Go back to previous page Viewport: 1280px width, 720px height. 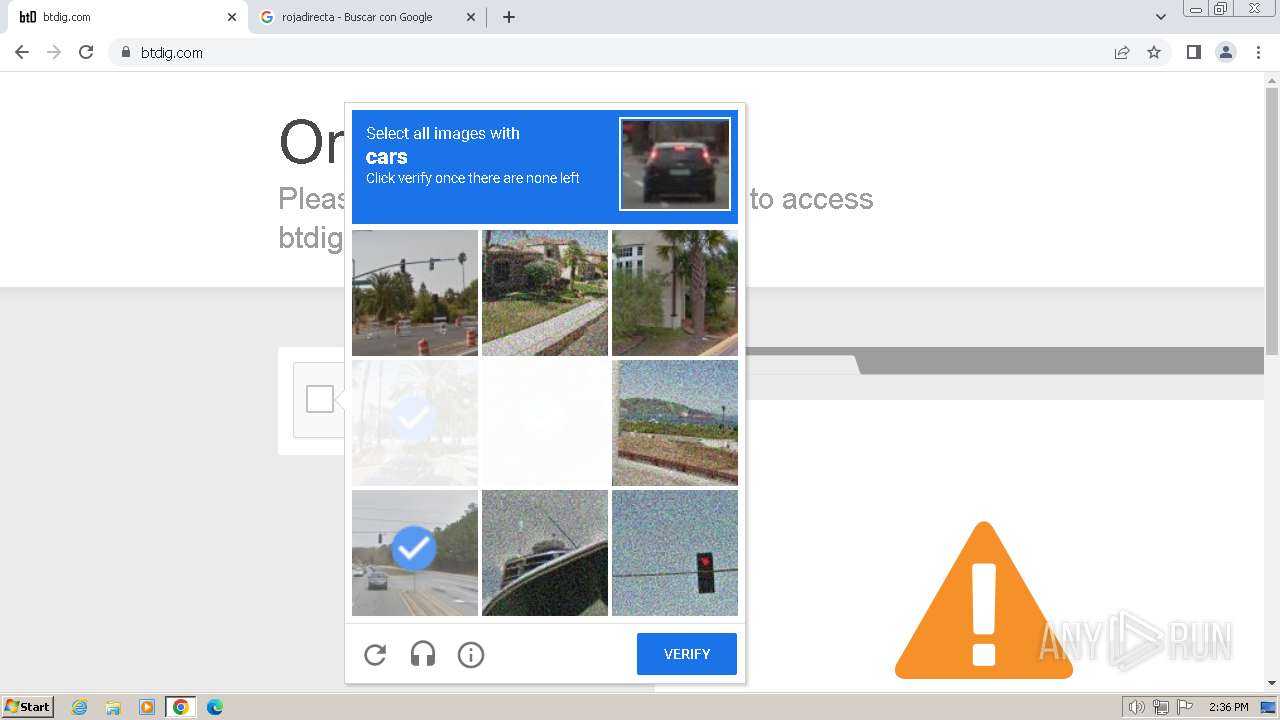[x=22, y=52]
